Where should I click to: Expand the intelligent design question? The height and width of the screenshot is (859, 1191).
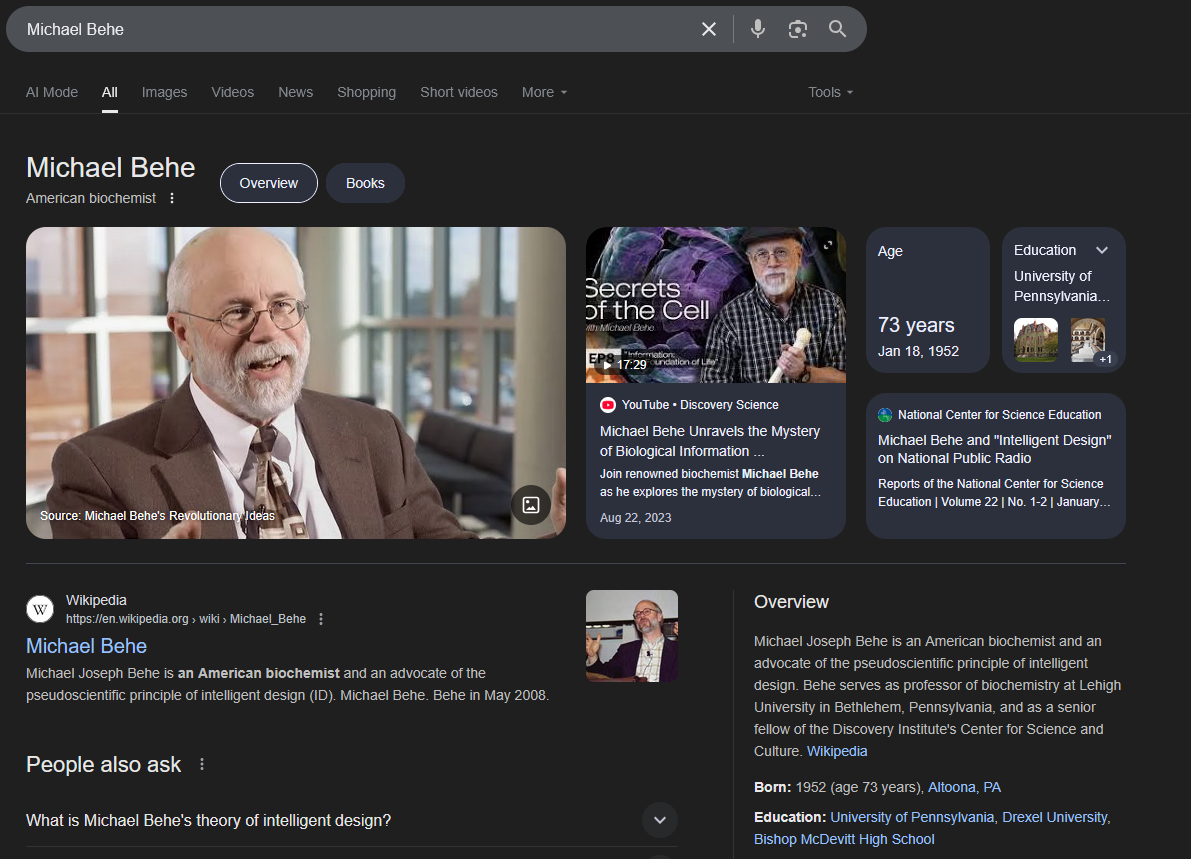(x=659, y=820)
